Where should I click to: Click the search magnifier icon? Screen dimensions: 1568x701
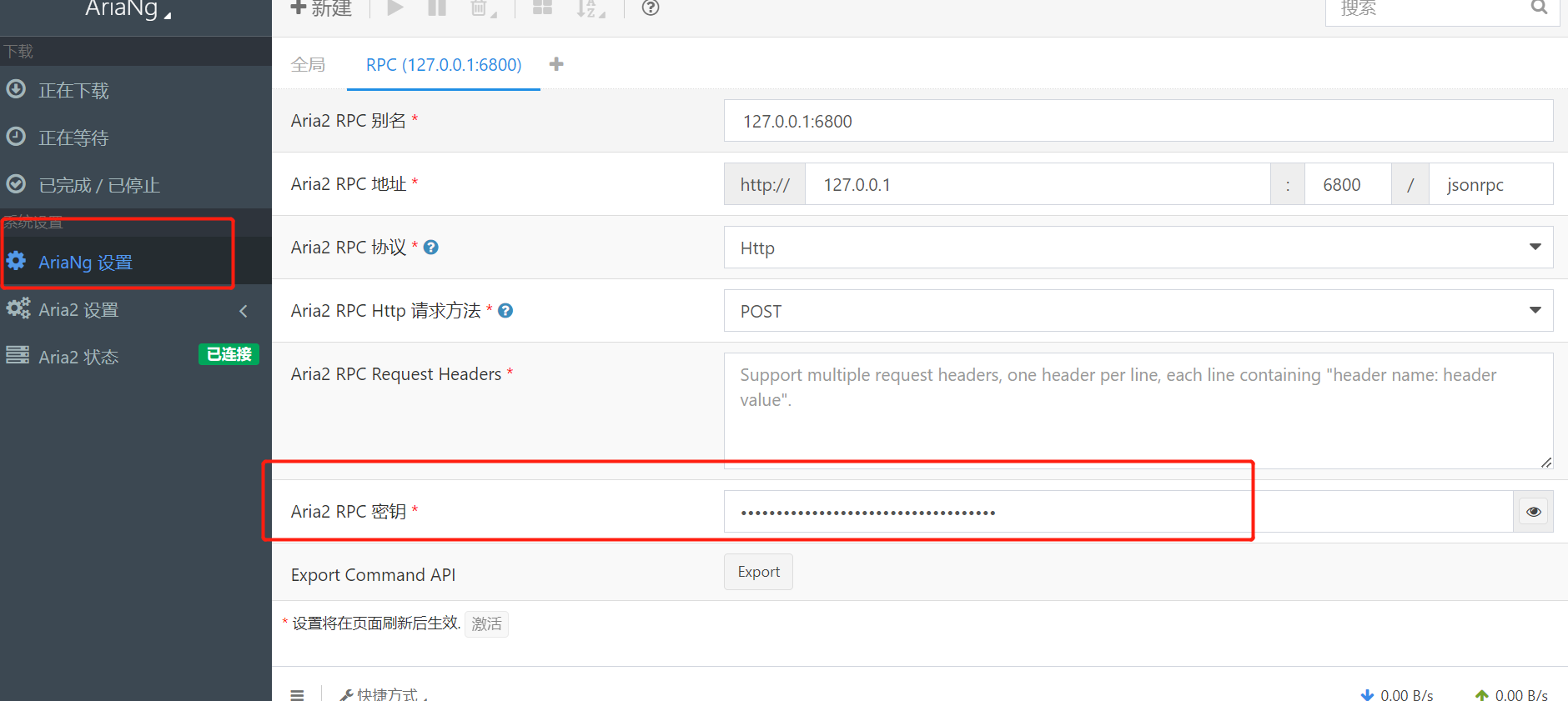[x=1539, y=8]
